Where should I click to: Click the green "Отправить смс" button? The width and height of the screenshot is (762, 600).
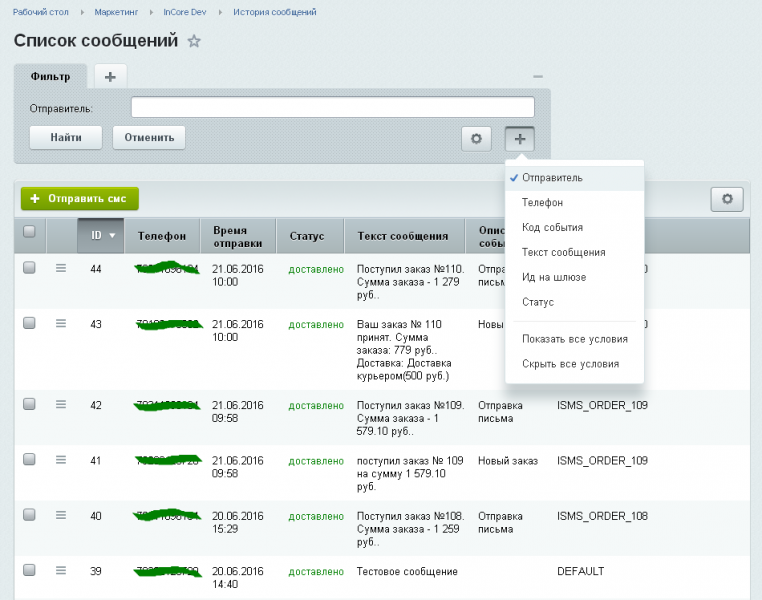click(x=80, y=199)
